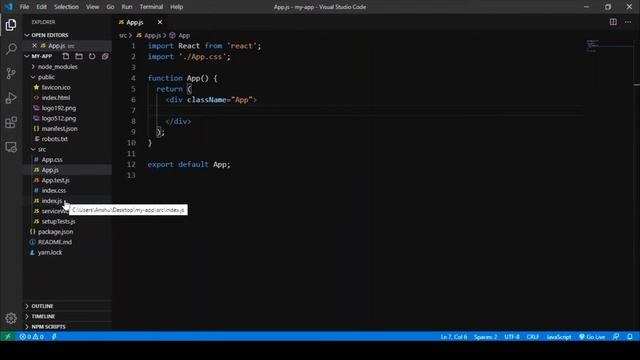Open the Search view in activity bar

[x=11, y=49]
